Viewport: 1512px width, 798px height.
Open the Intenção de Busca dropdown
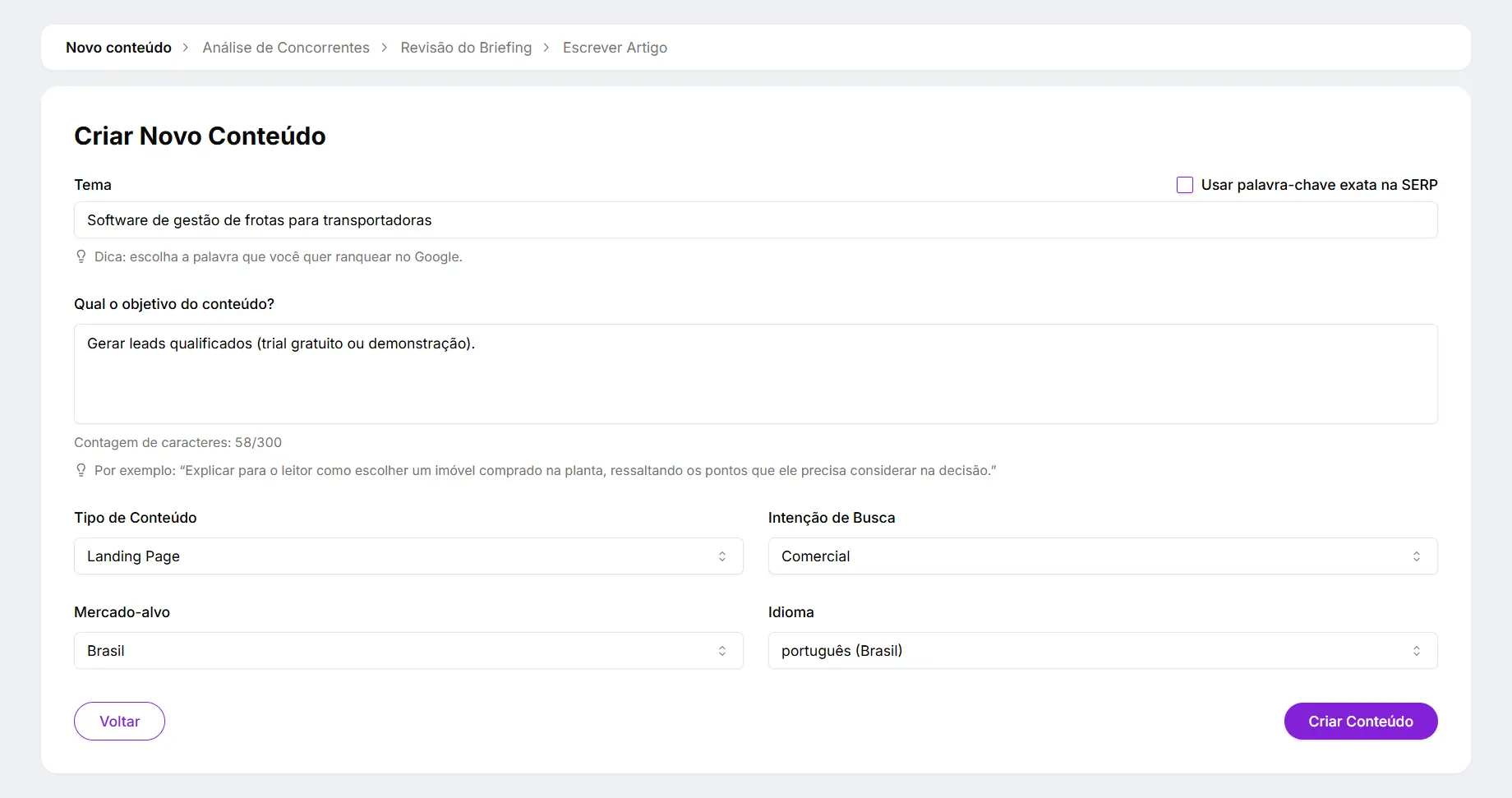1102,556
